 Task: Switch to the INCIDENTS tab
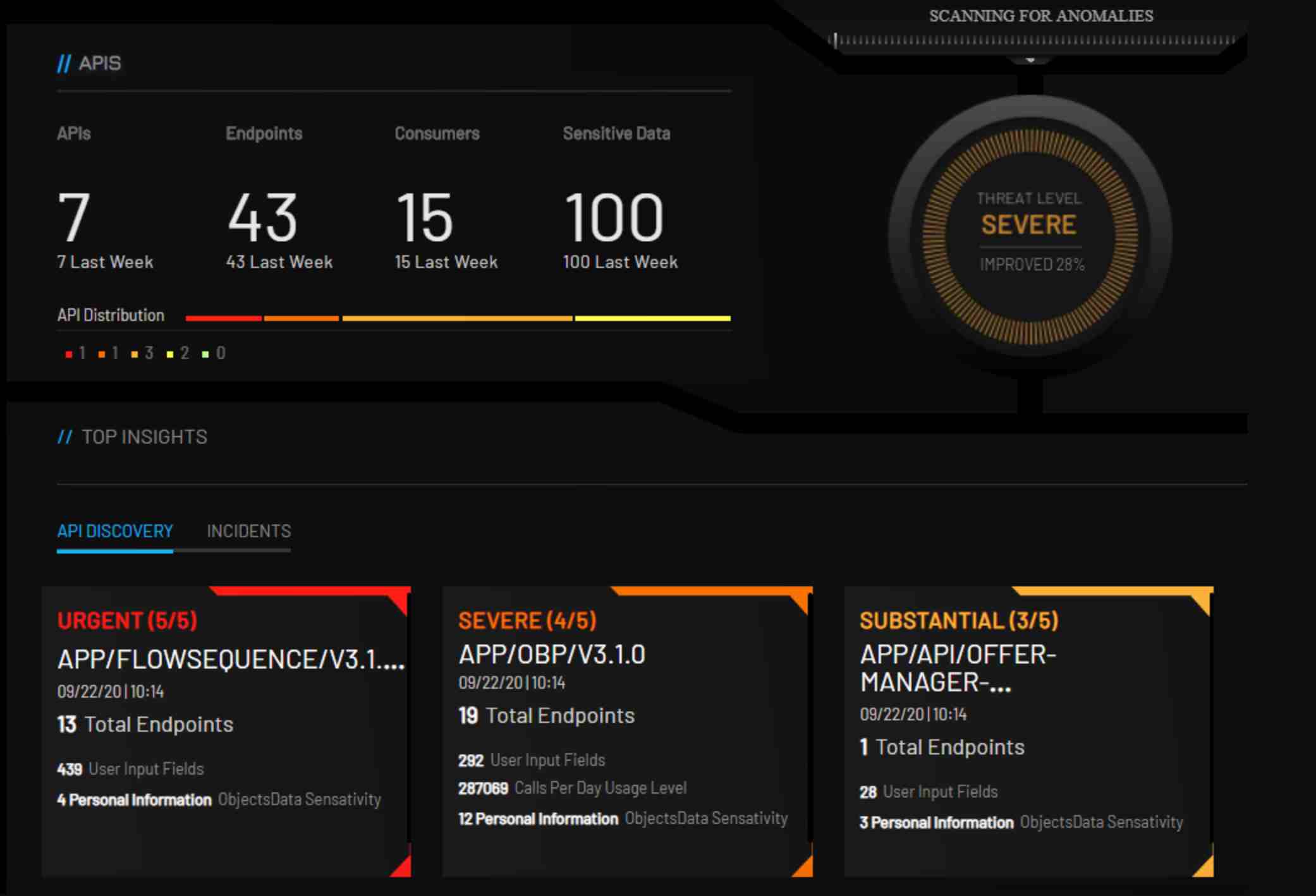pyautogui.click(x=249, y=531)
